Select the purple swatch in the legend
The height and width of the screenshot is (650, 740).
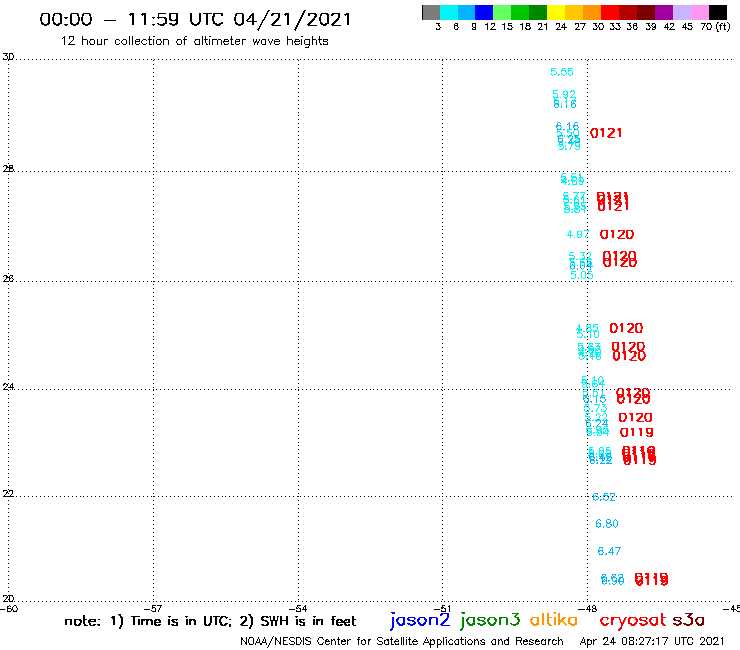[664, 12]
